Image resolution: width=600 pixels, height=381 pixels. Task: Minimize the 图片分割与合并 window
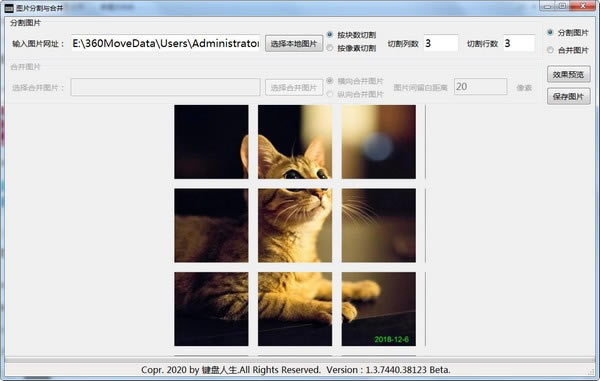(548, 6)
